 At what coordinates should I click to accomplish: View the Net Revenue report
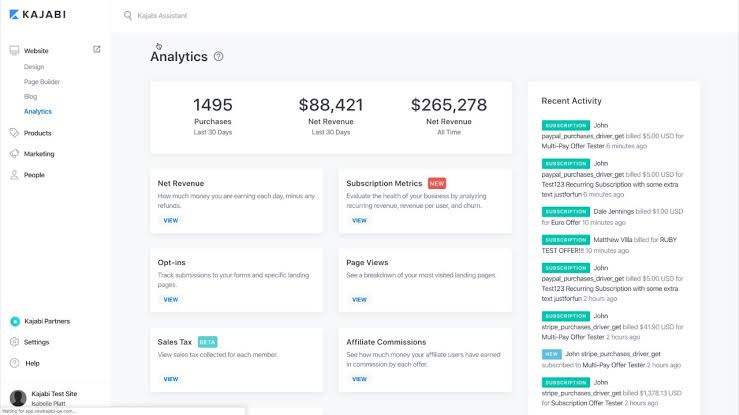click(x=171, y=220)
